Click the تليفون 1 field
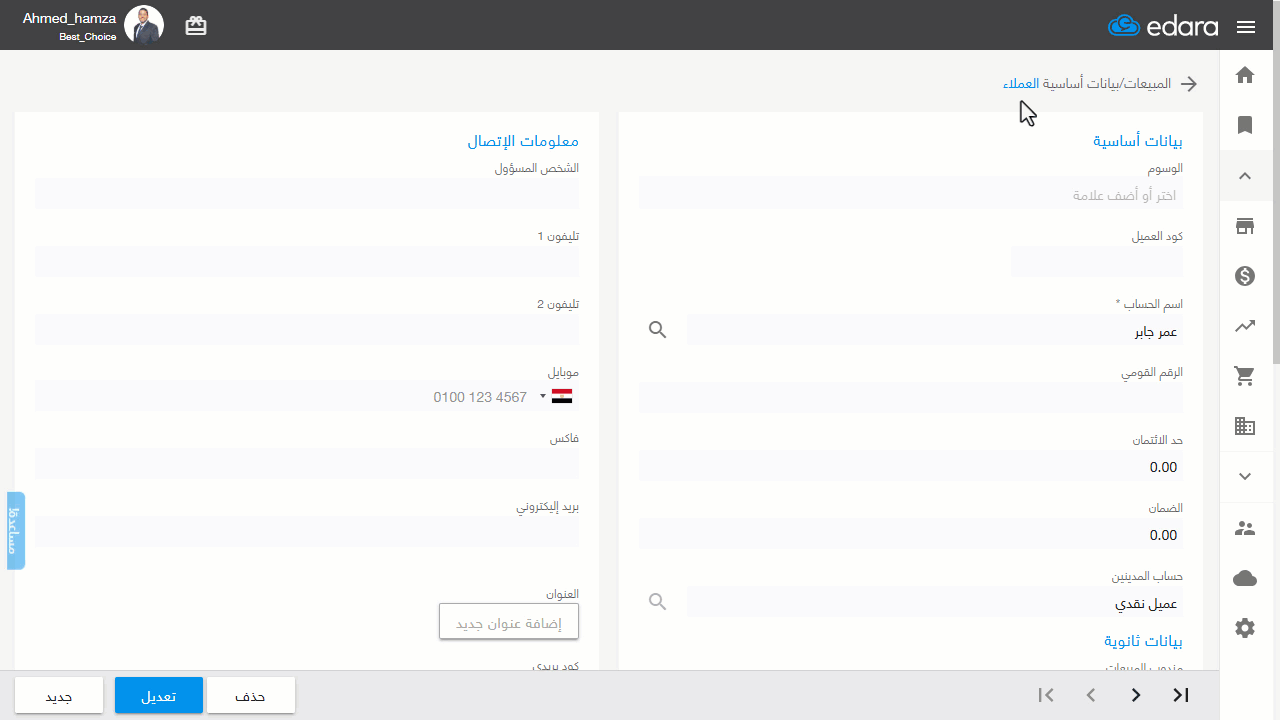Viewport: 1280px width, 720px height. [x=307, y=262]
